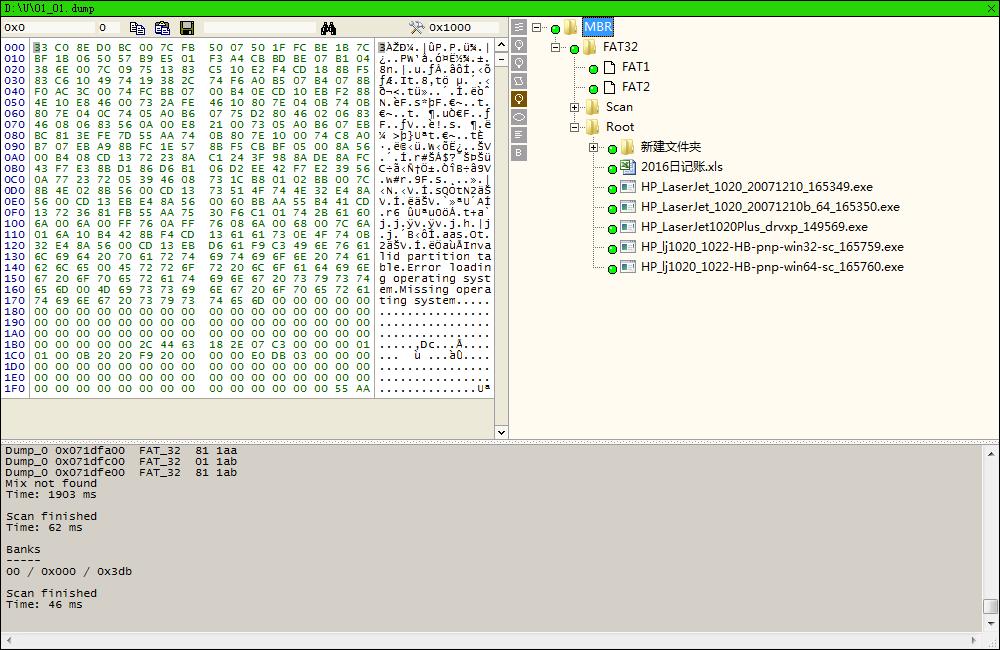Screen dimensions: 1000x650
Task: Expand the 新建文件夹 folder node
Action: pyautogui.click(x=594, y=147)
